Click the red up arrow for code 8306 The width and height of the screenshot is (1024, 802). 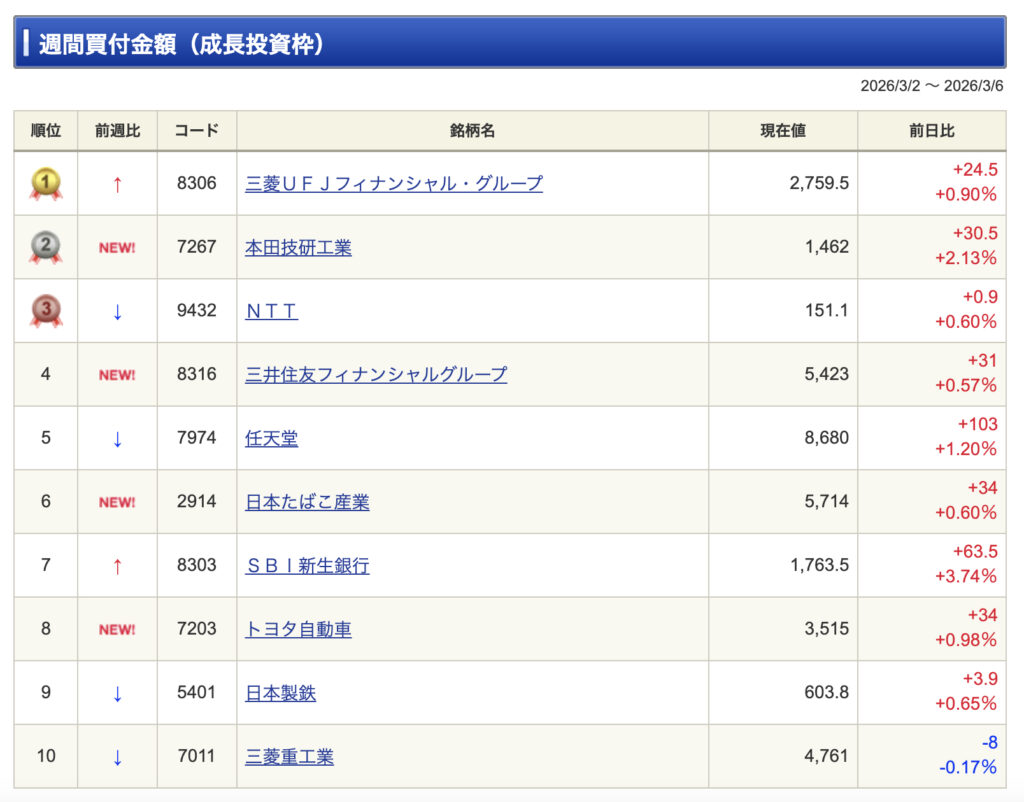pos(117,184)
